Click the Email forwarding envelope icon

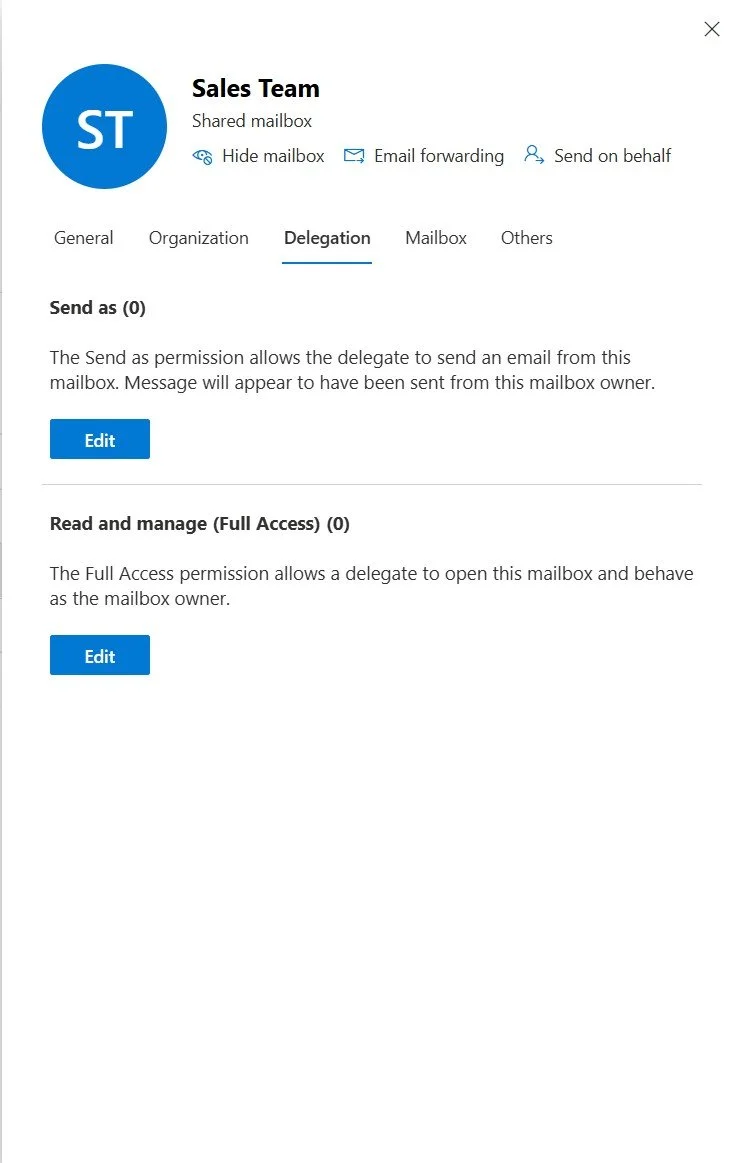click(x=354, y=156)
